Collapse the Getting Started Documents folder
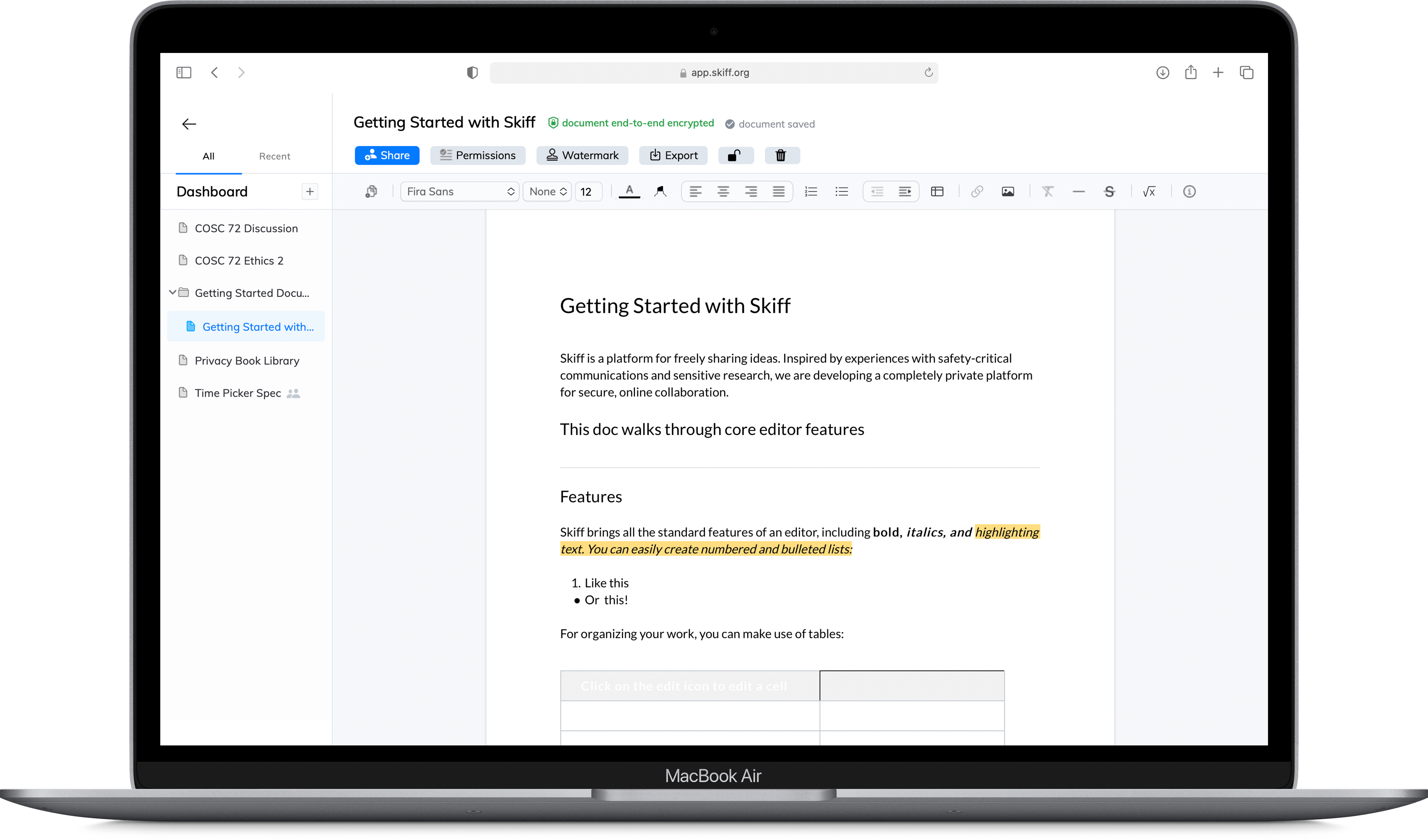This screenshot has width=1428, height=840. pyautogui.click(x=172, y=292)
